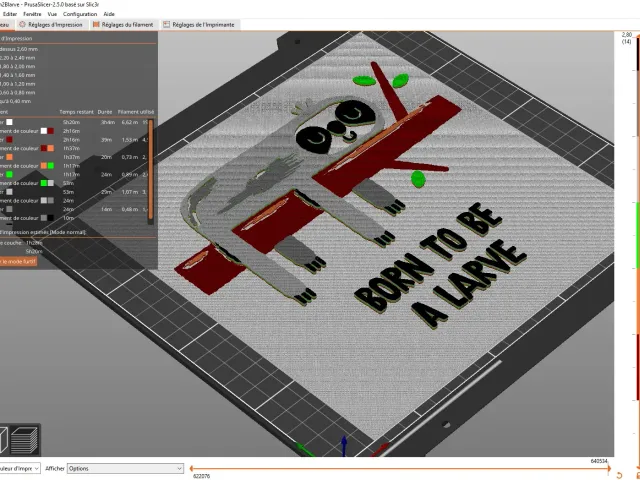This screenshot has width=640, height=480.
Task: Click the orange color swatch in 20m duration row
Action: [9, 157]
